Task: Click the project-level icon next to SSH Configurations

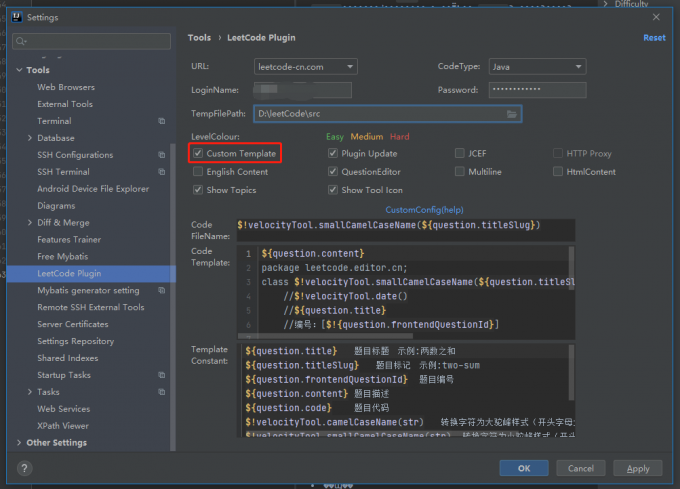Action: point(162,155)
